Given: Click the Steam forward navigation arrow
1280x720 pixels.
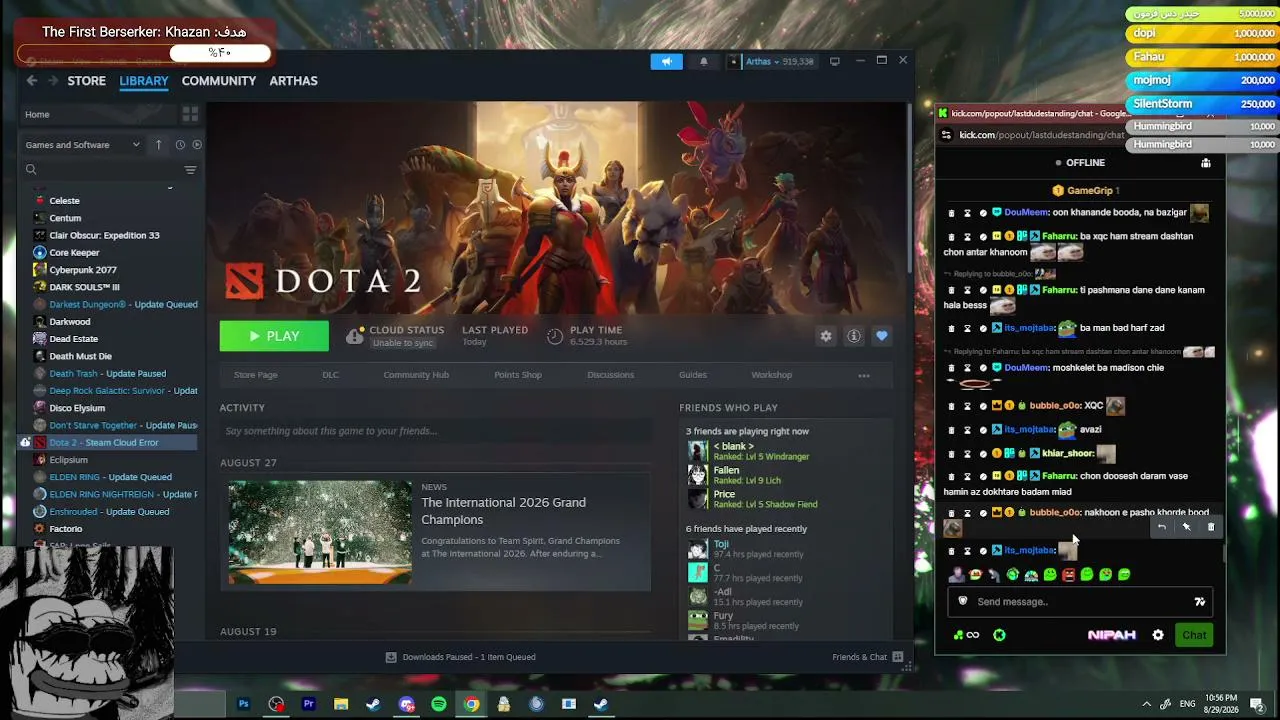Looking at the screenshot, I should point(52,81).
